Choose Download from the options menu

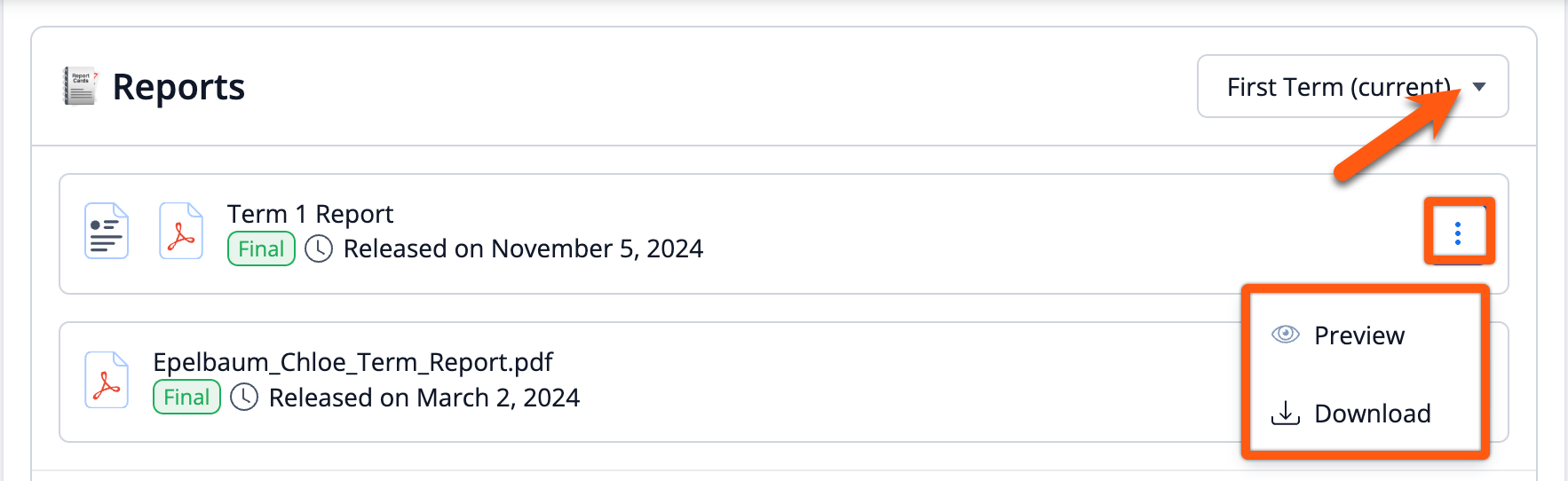[1372, 414]
